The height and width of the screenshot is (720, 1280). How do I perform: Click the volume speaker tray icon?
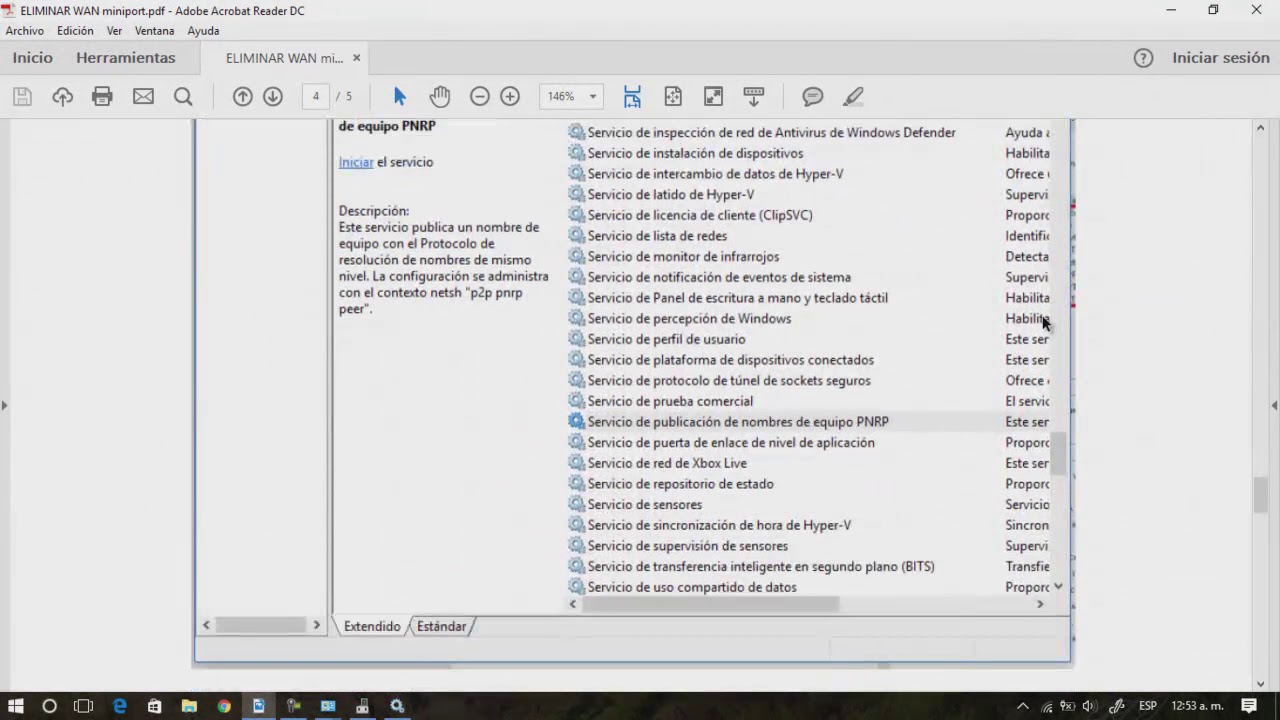point(1088,706)
